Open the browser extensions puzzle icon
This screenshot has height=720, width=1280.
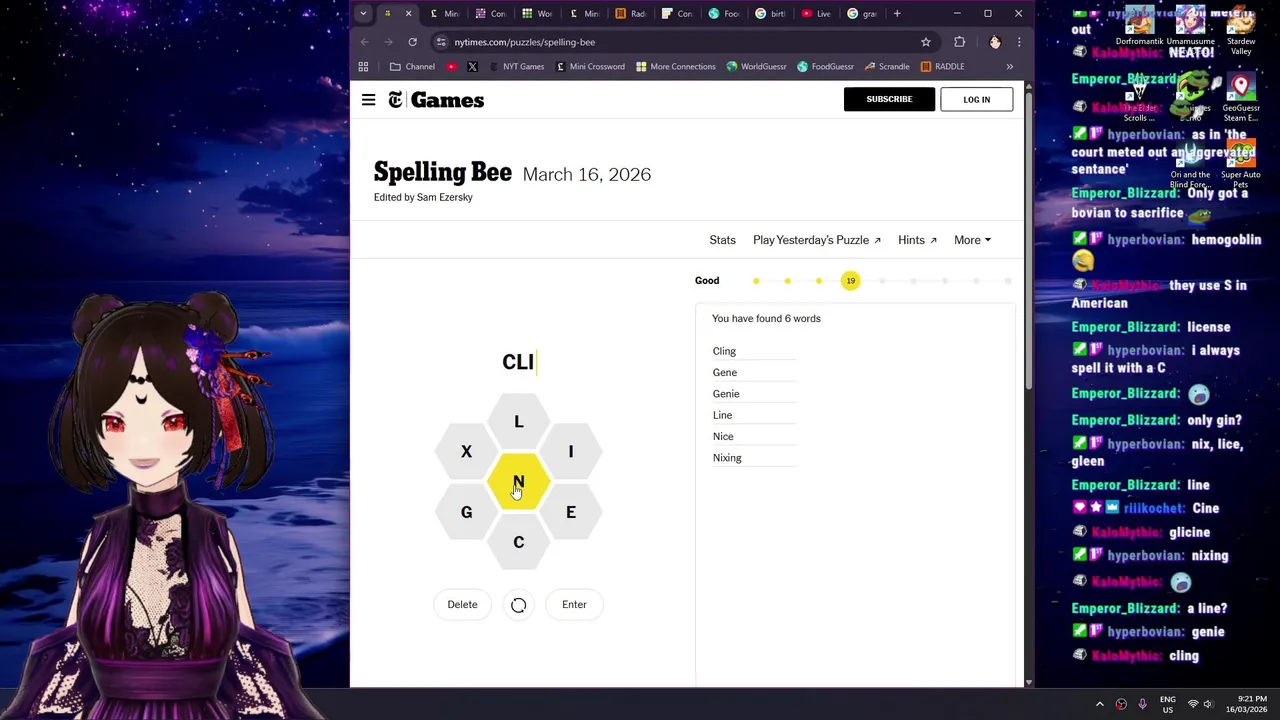pos(960,42)
